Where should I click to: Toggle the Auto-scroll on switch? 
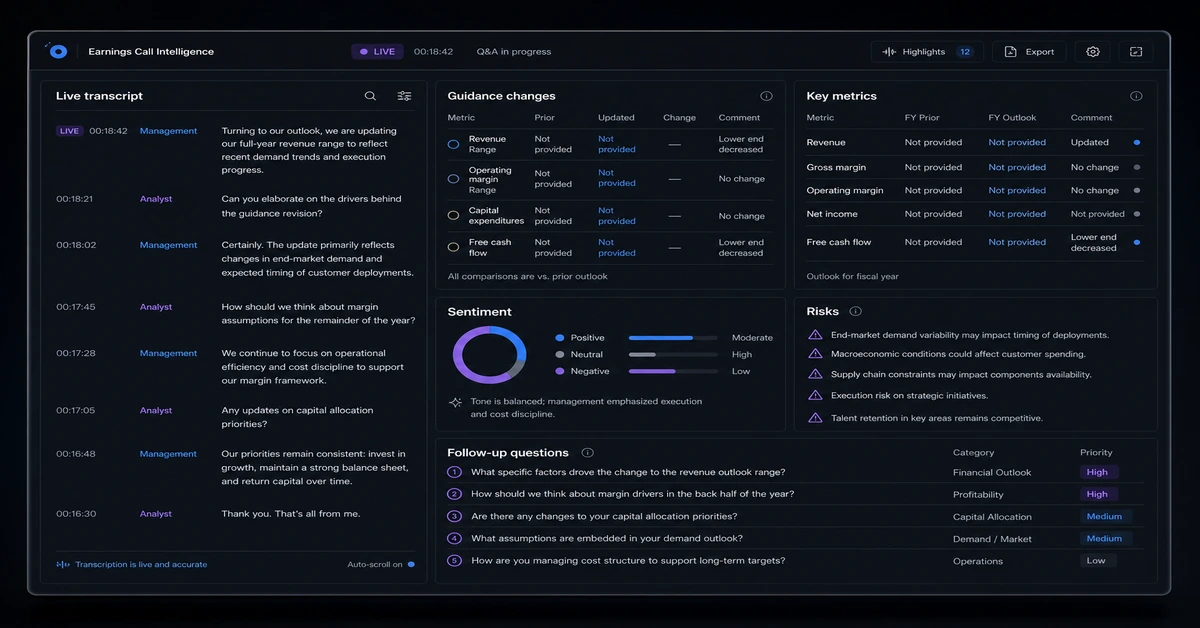tap(411, 564)
